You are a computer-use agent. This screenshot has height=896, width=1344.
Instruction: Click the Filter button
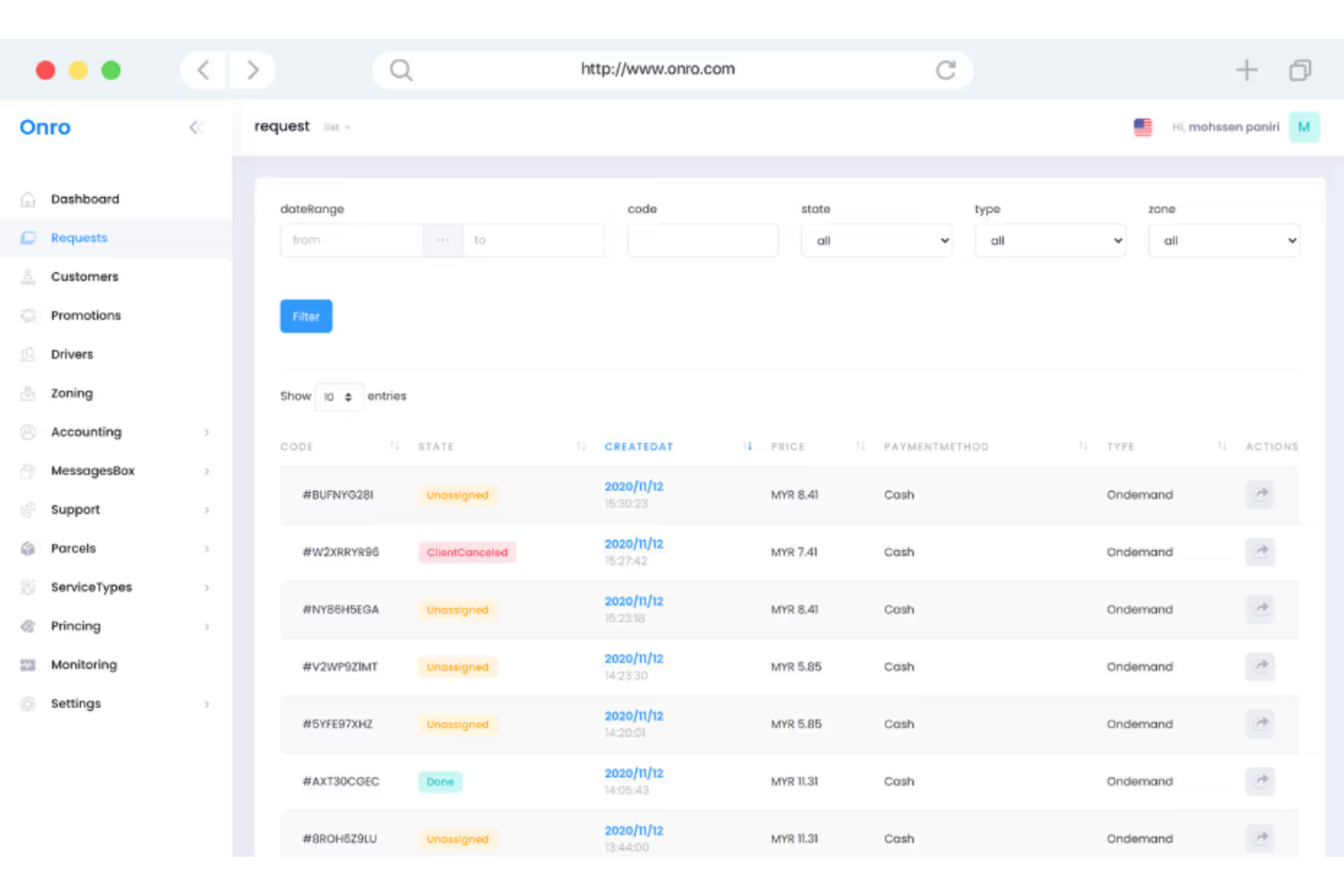[305, 316]
